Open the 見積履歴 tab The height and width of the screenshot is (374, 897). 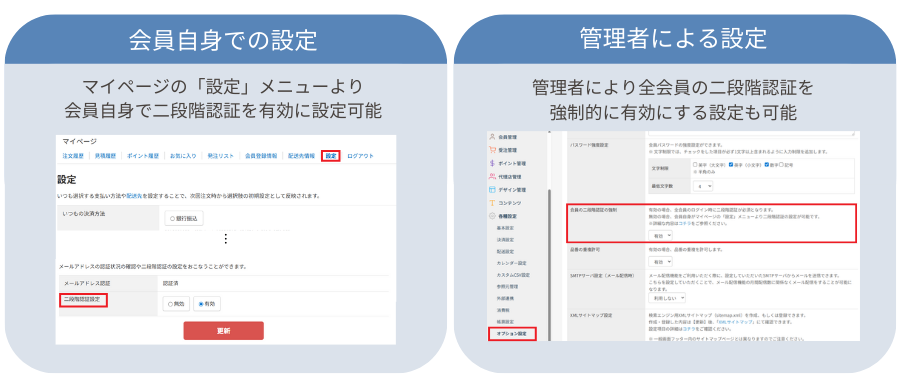pyautogui.click(x=105, y=156)
